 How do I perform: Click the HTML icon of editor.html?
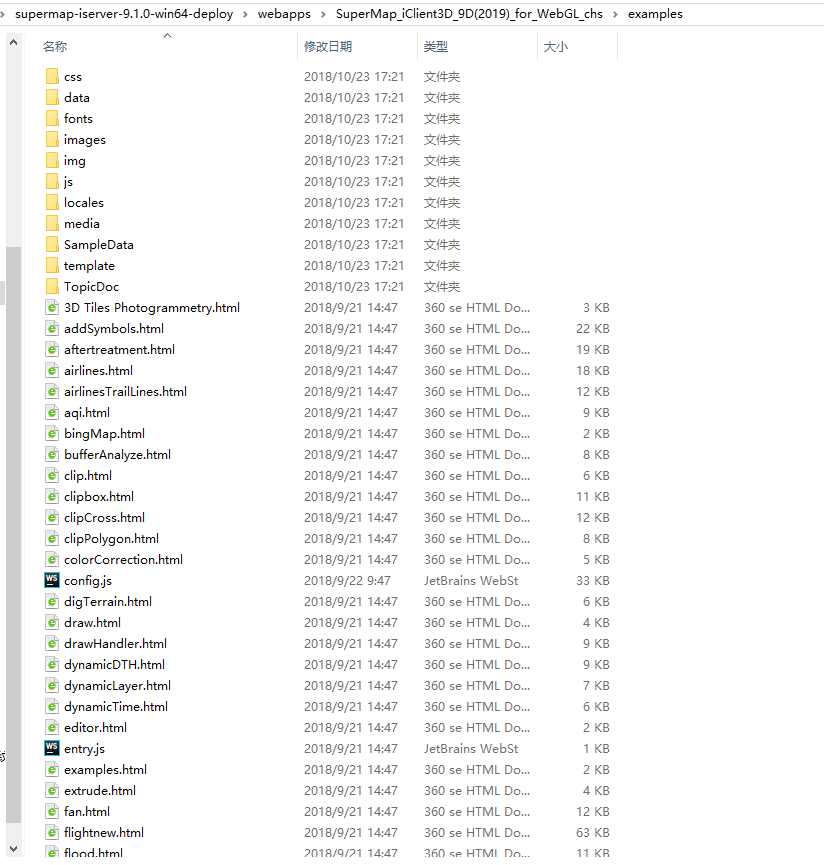click(52, 727)
